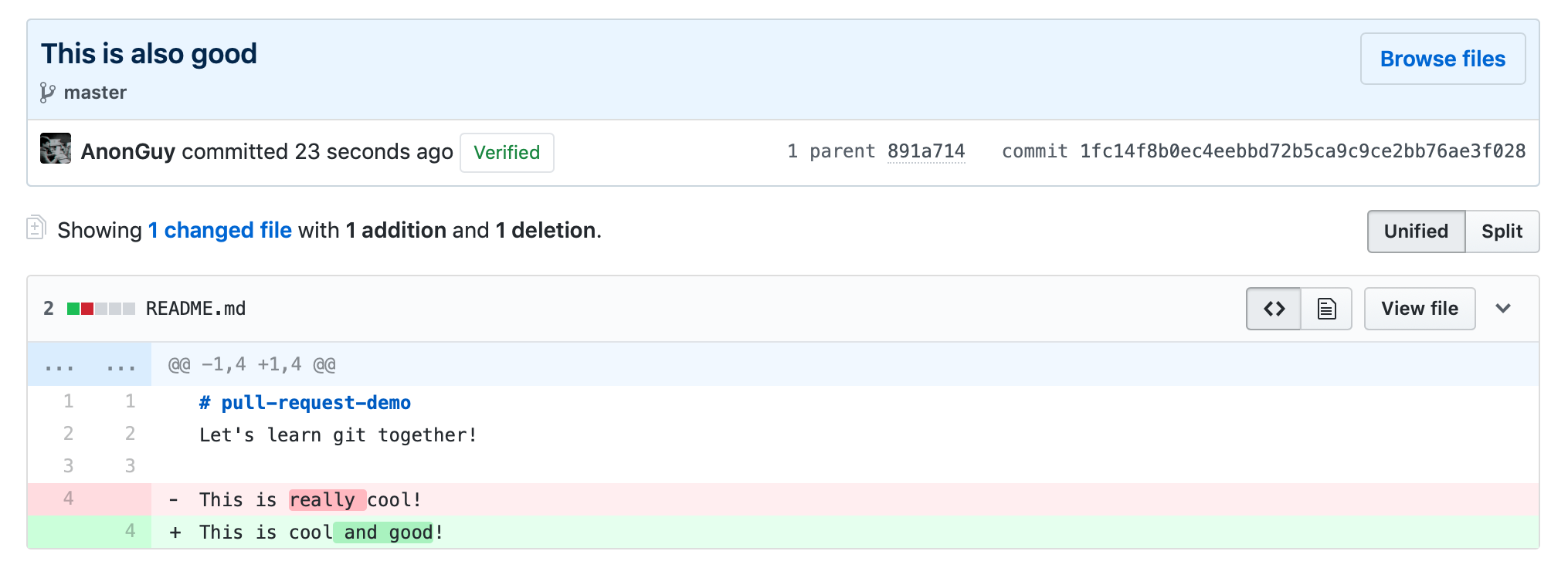The width and height of the screenshot is (1568, 568).
Task: Click AnonGuy's avatar thumbnail
Action: click(56, 149)
